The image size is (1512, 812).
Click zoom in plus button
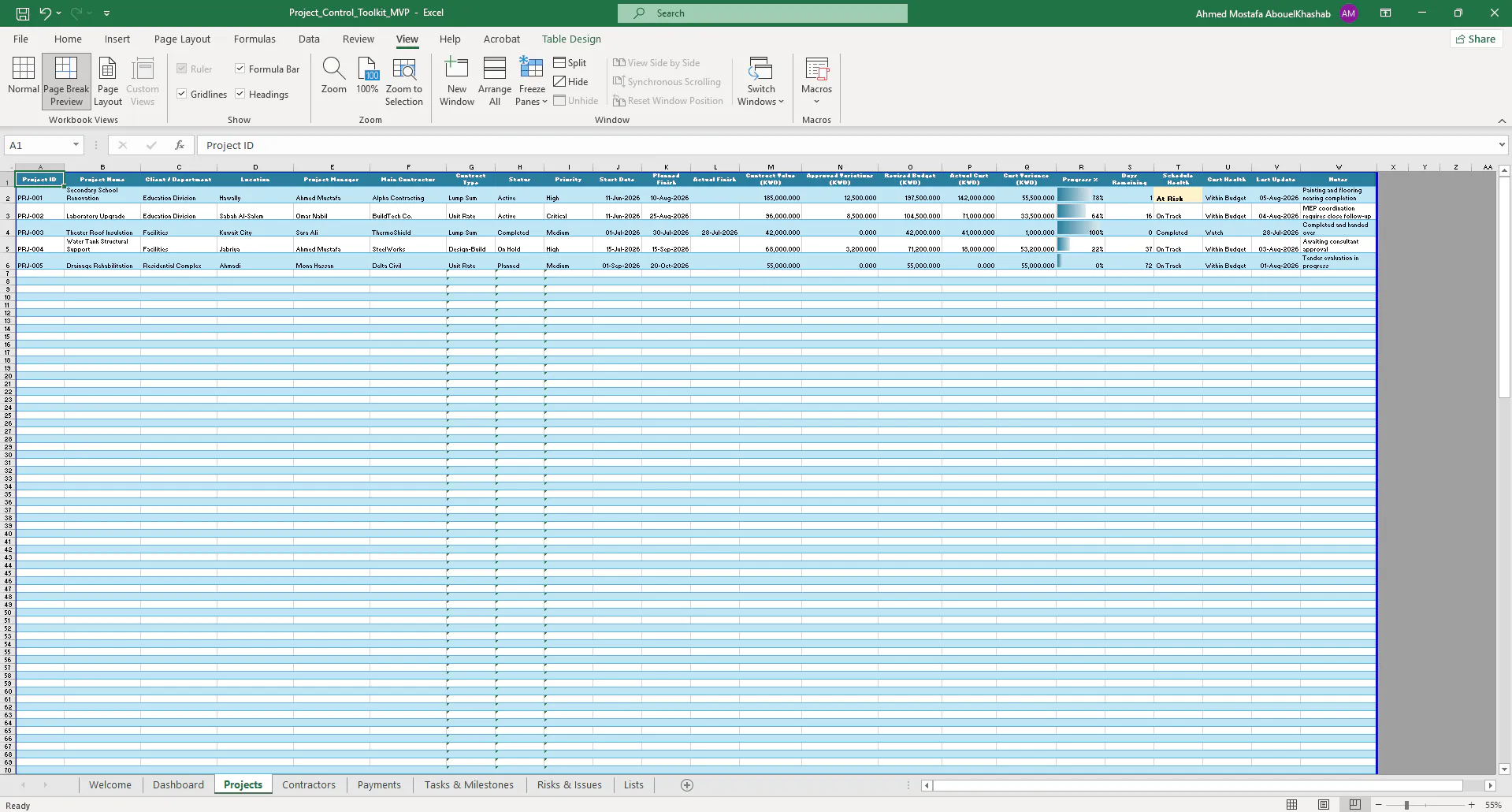[1471, 805]
